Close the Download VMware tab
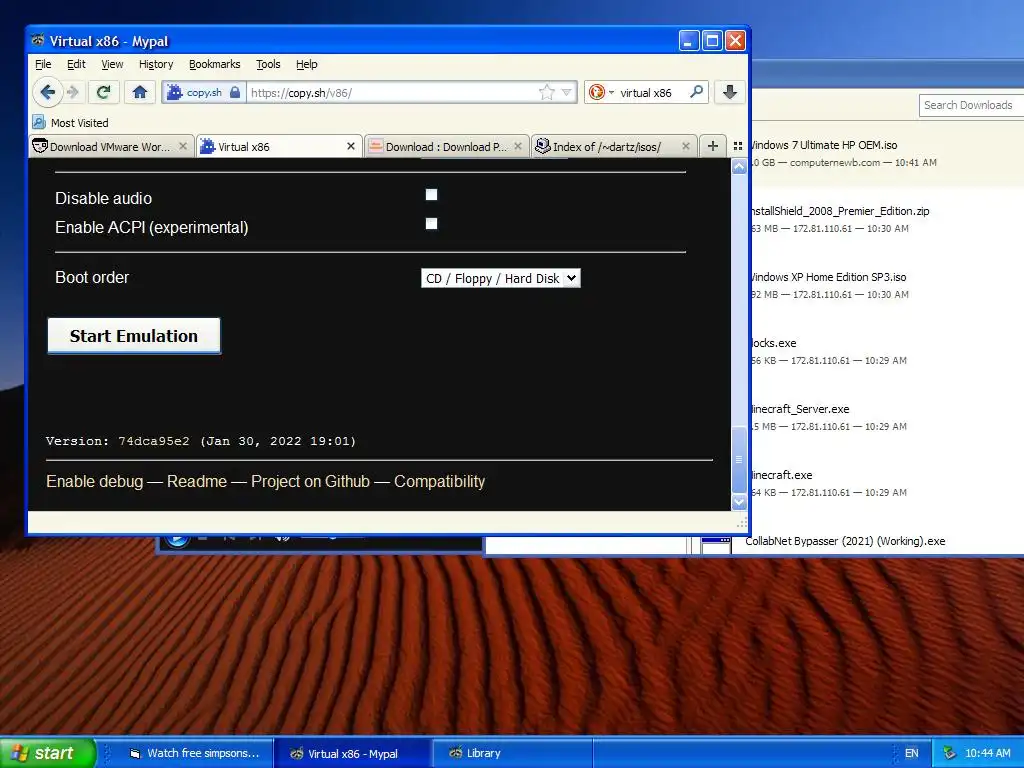This screenshot has width=1024, height=768. click(183, 146)
